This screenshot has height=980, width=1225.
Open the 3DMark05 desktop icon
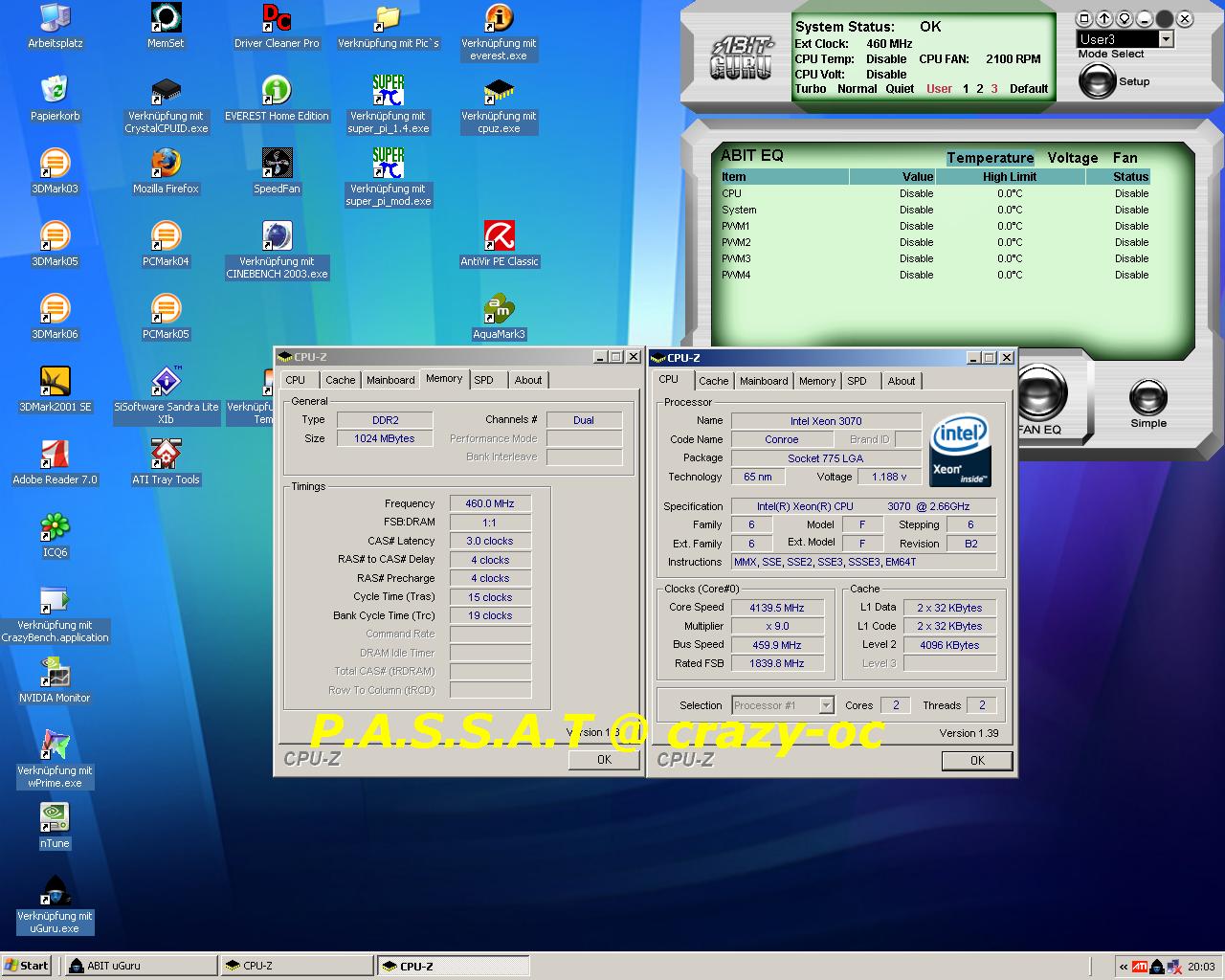(x=55, y=244)
